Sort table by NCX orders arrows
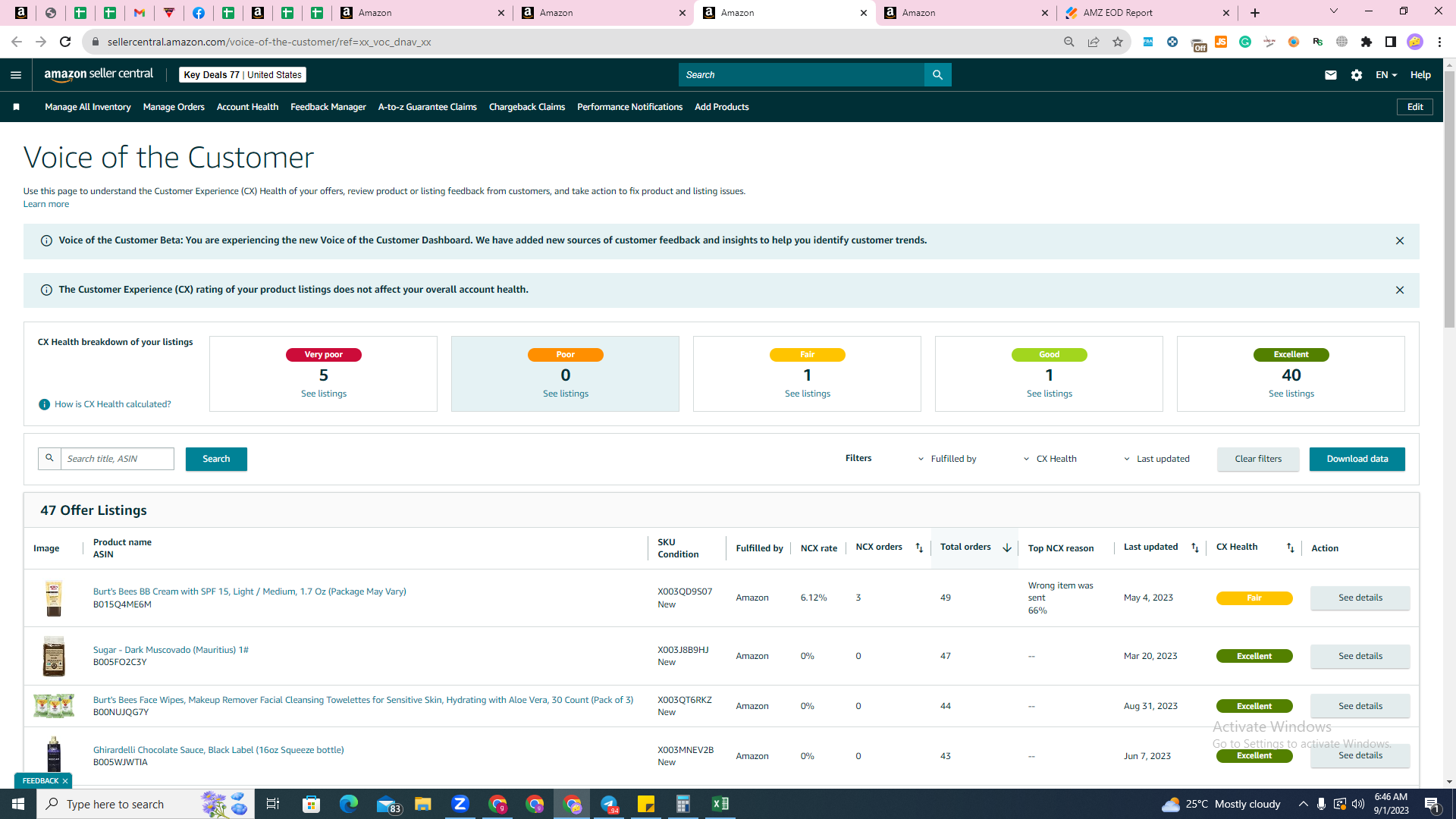Viewport: 1456px width, 819px height. coord(919,548)
